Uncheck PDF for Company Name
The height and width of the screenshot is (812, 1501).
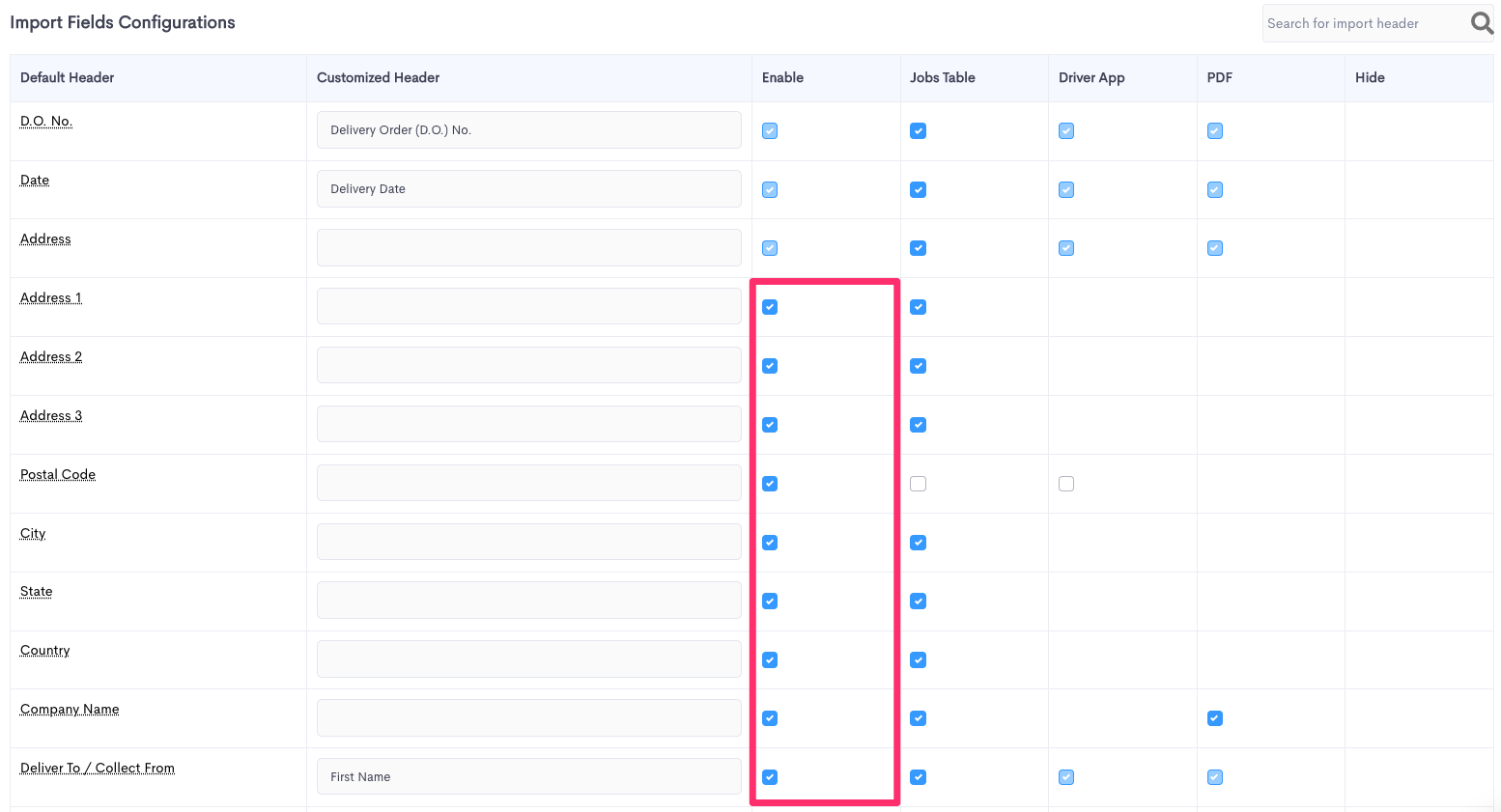coord(1215,718)
